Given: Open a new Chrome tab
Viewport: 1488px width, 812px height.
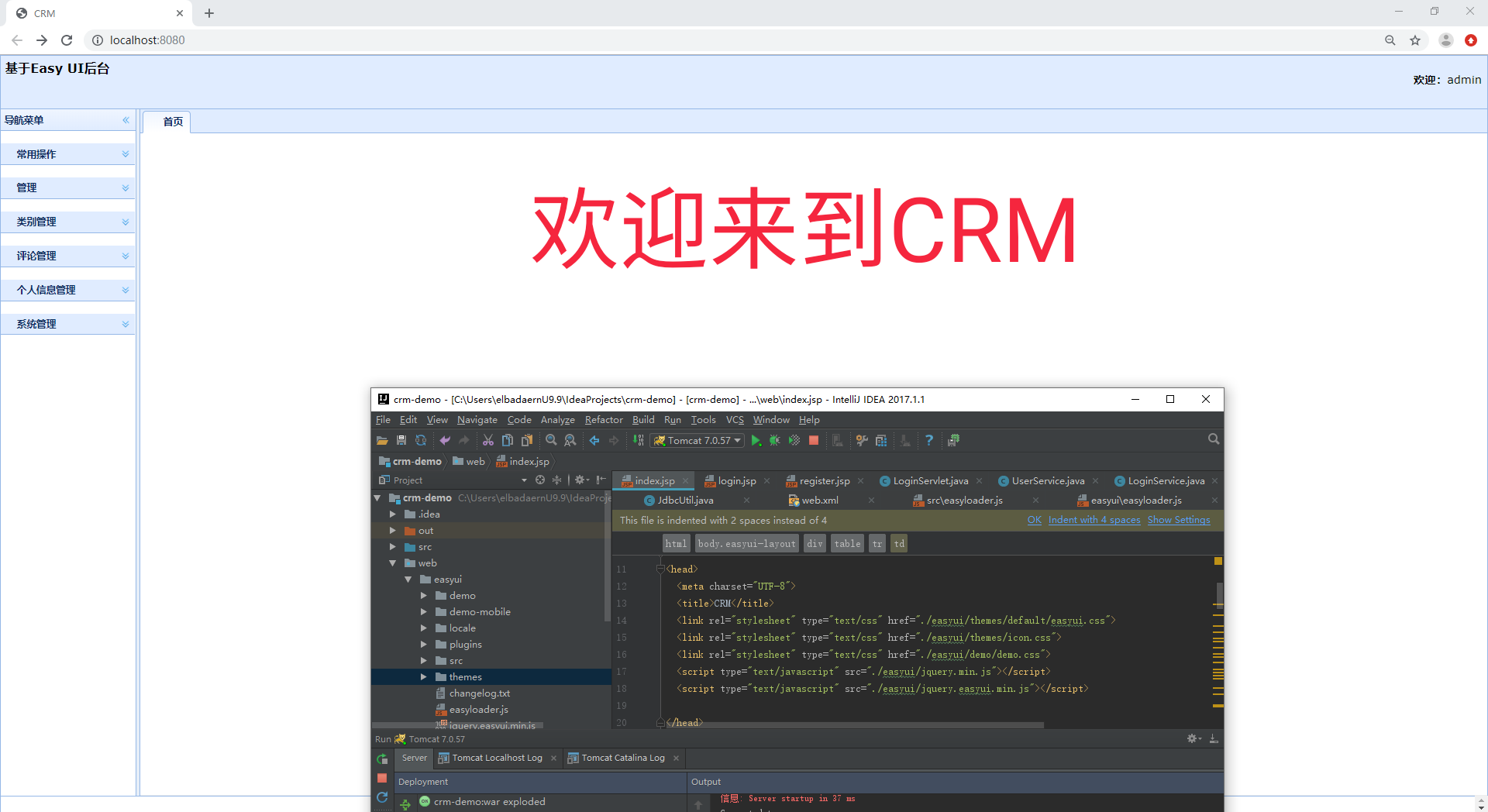Looking at the screenshot, I should 209,13.
